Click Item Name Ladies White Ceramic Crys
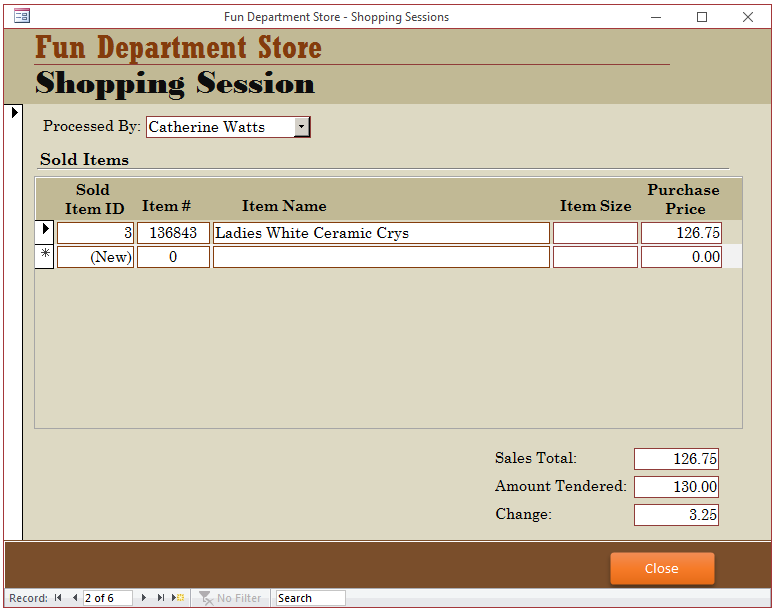This screenshot has width=776, height=612. (x=381, y=233)
